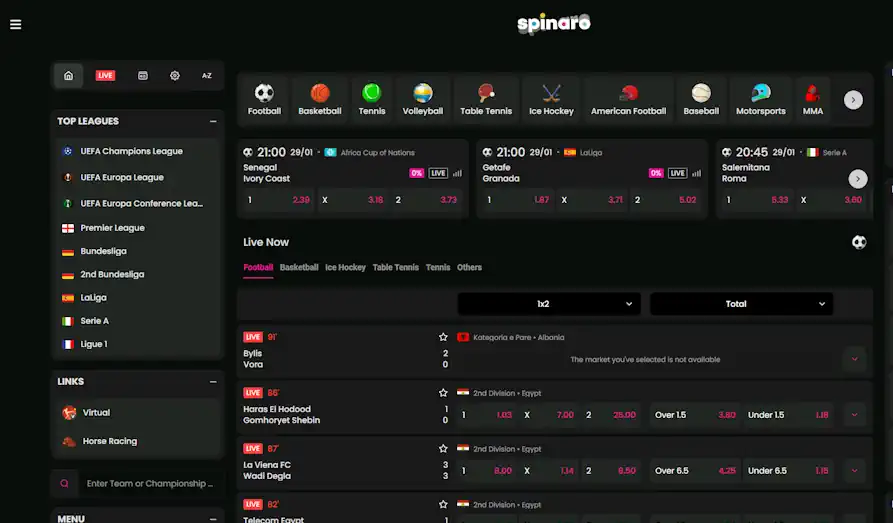The height and width of the screenshot is (523, 893).
Task: Collapse the Top Leagues panel
Action: pos(213,121)
